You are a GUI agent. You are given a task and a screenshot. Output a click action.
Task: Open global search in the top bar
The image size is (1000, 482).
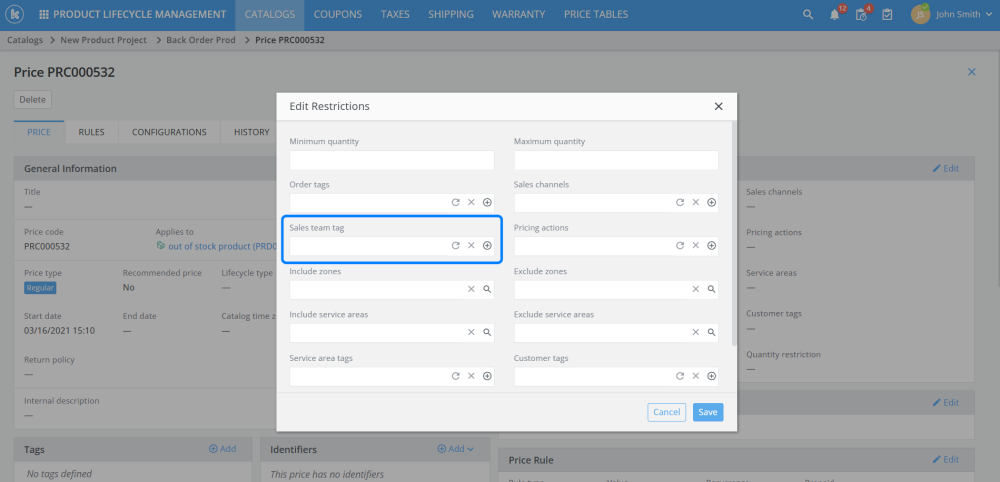coord(808,15)
